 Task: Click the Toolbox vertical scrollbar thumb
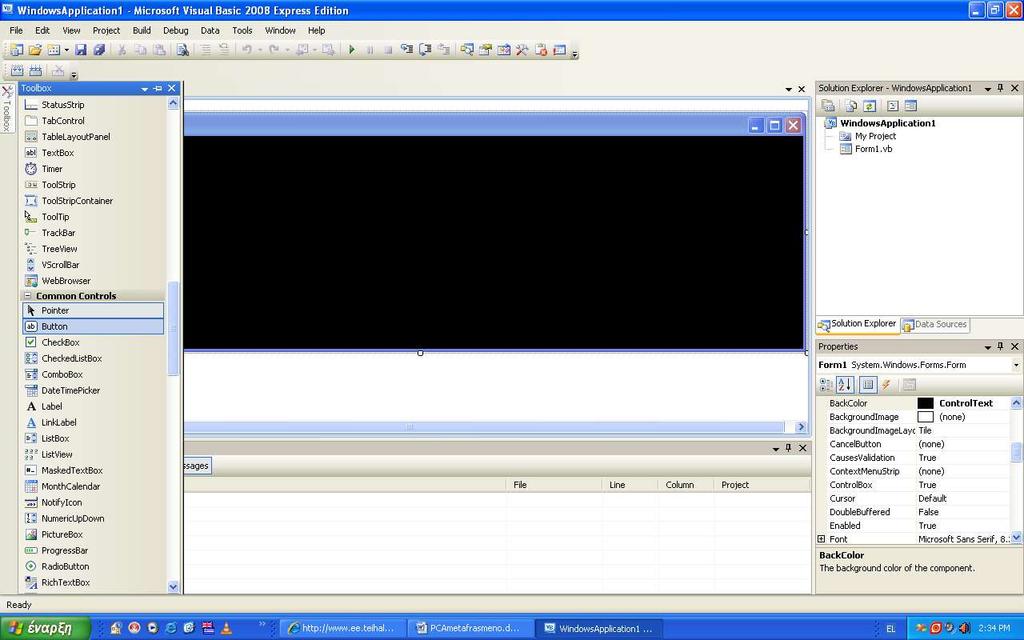point(173,328)
